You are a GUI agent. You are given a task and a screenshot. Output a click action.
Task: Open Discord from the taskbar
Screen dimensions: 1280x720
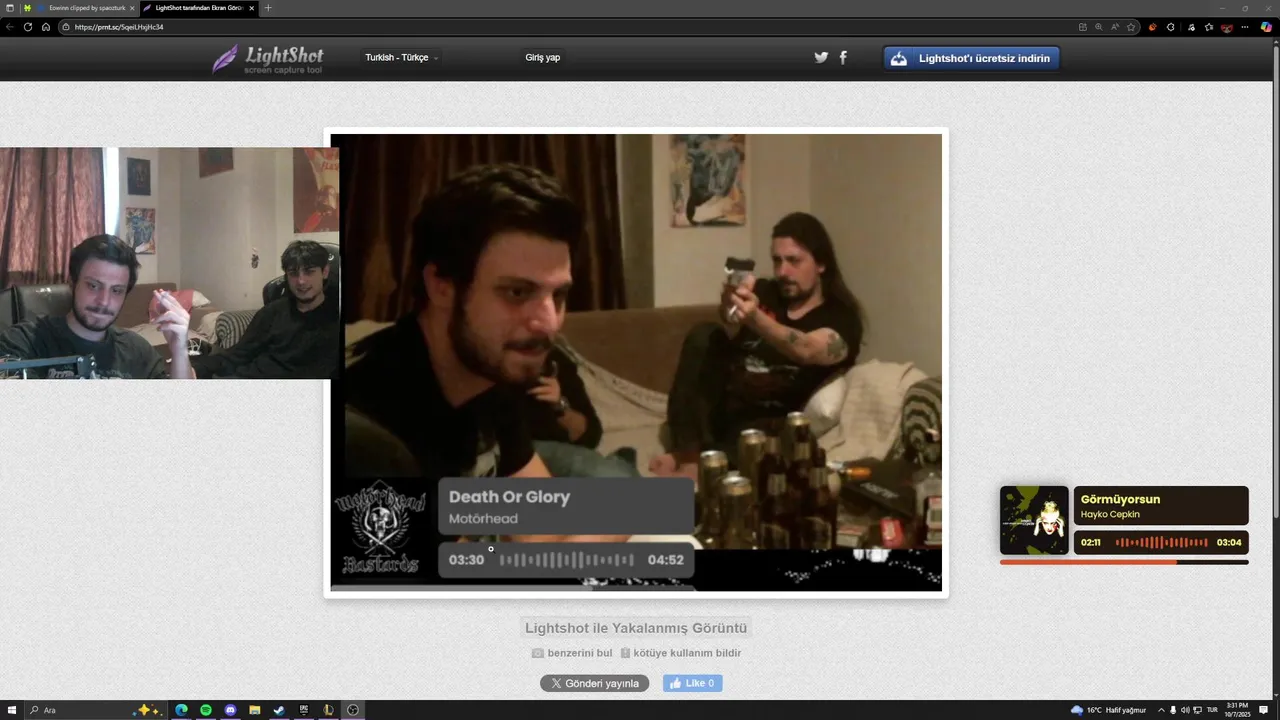(x=231, y=710)
